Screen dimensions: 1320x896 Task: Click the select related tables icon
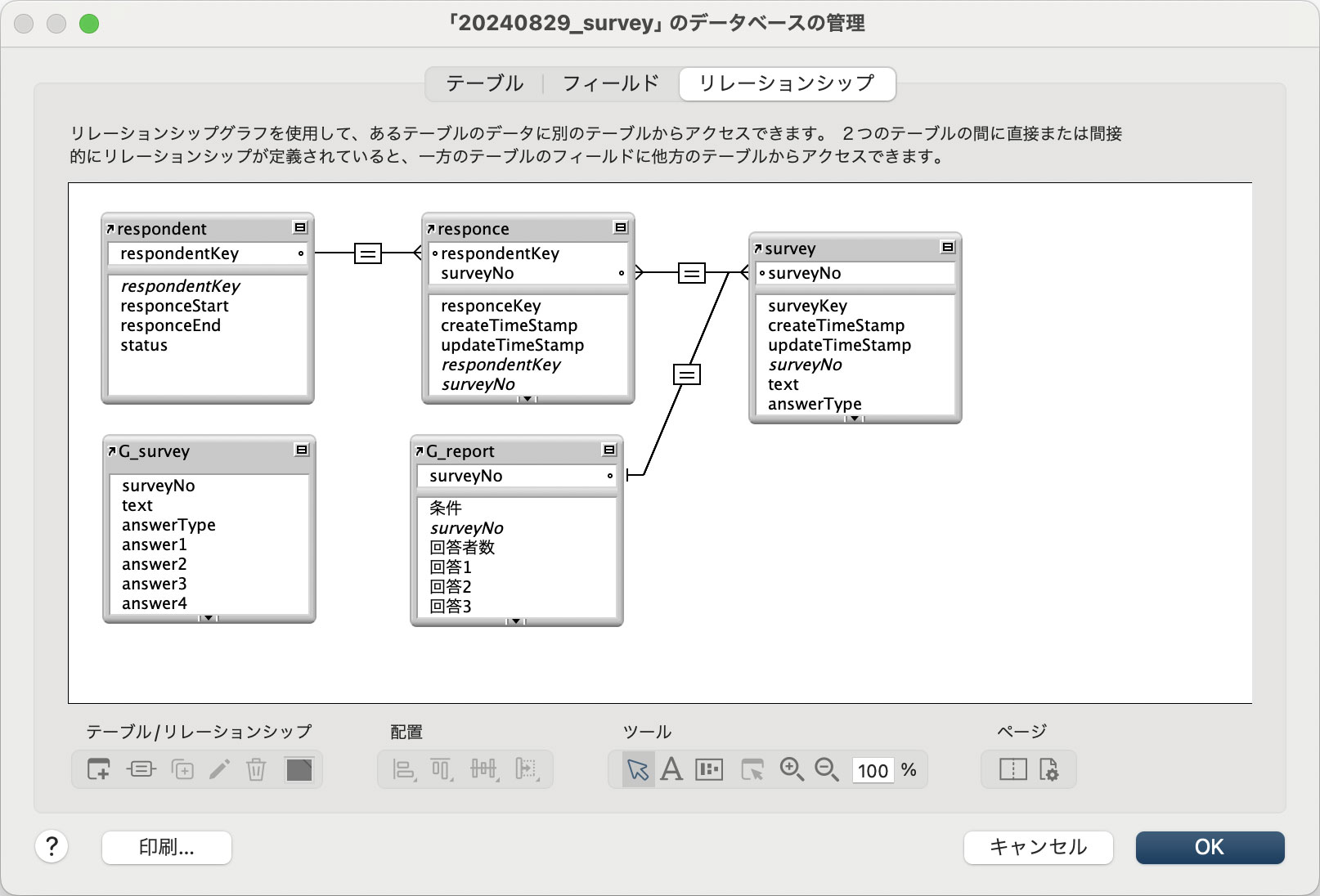click(x=752, y=769)
